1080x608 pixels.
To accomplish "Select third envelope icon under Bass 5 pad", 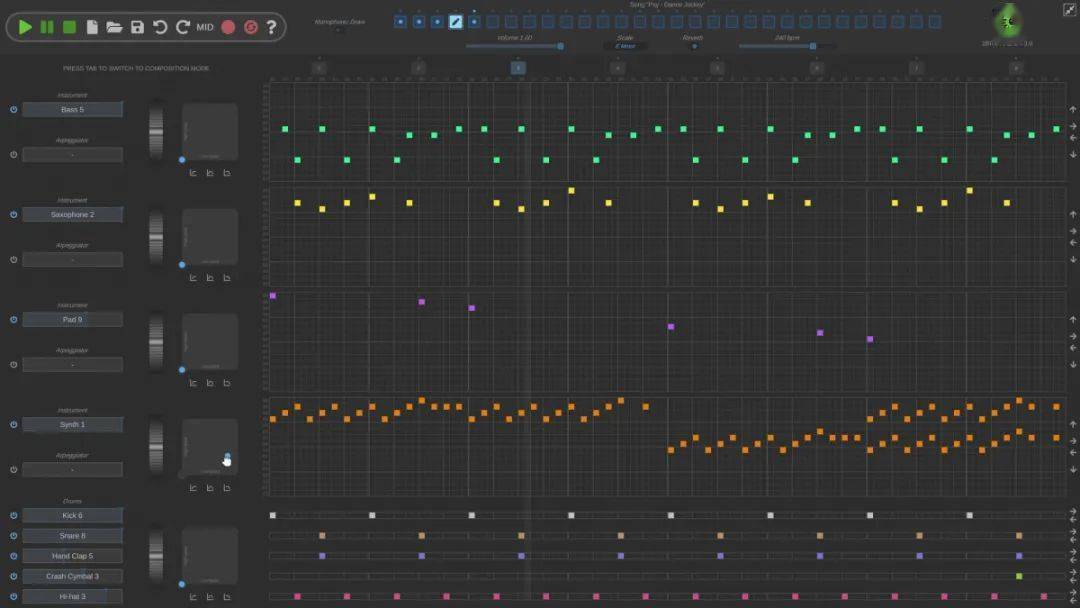I will click(x=227, y=173).
